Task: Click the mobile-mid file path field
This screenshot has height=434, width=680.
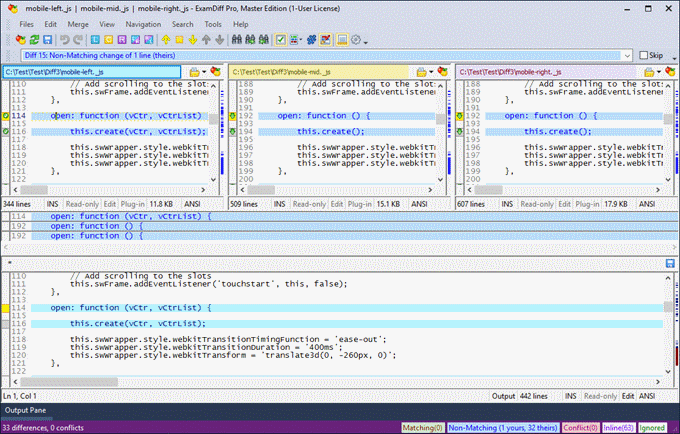Action: tap(318, 72)
